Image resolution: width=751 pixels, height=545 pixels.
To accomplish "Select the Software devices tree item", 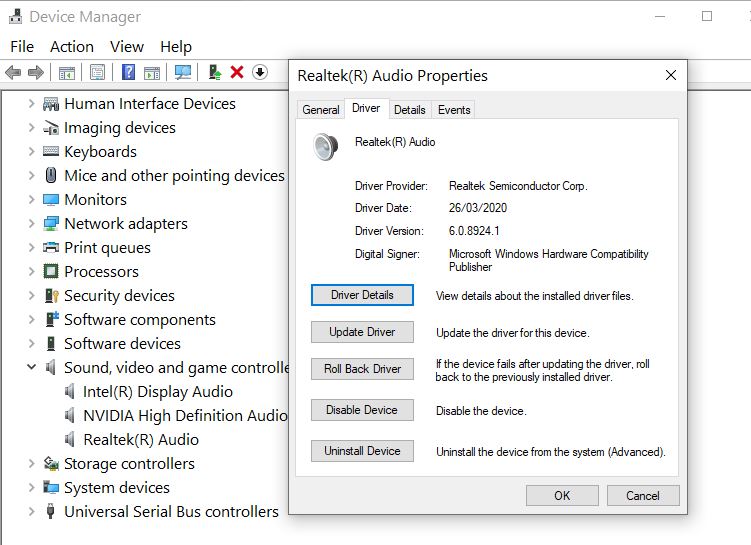I will pyautogui.click(x=122, y=343).
